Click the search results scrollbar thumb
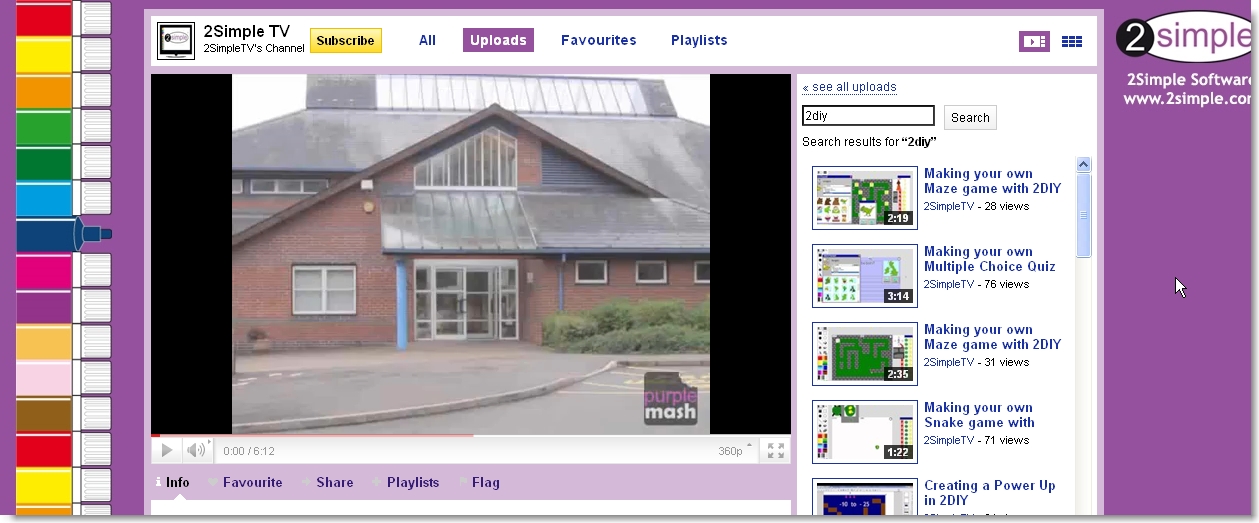This screenshot has height=523, width=1259. pos(1084,214)
